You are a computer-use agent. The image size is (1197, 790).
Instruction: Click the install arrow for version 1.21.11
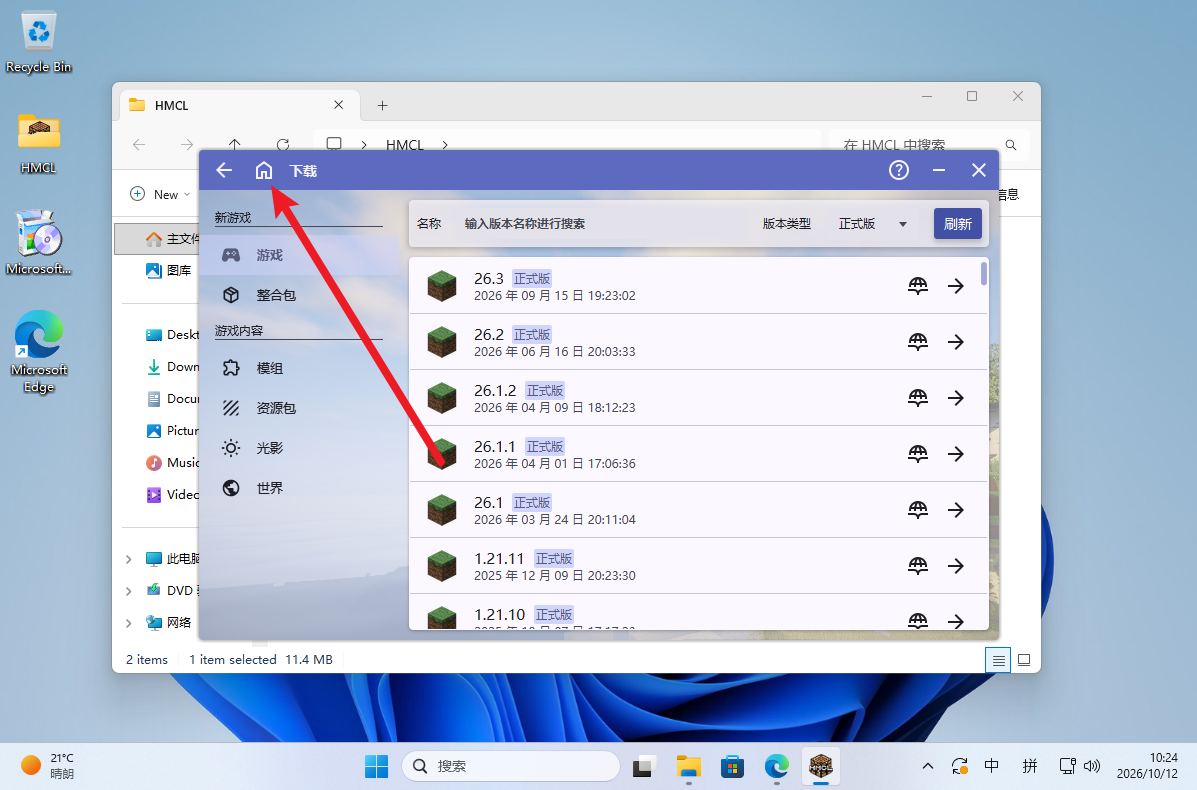956,566
